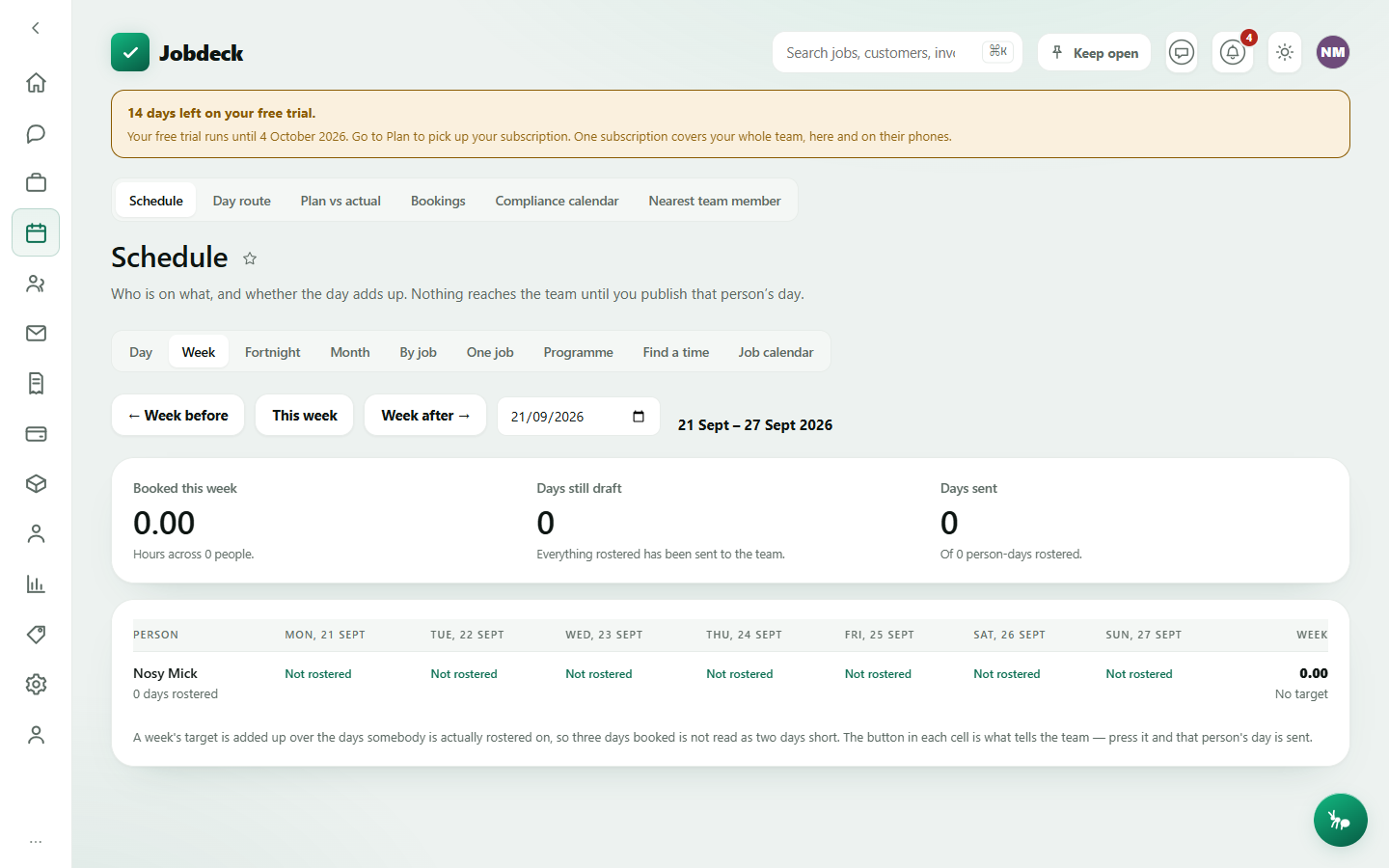Click the No target week text
Screen dimensions: 1389x868
pos(1301,694)
